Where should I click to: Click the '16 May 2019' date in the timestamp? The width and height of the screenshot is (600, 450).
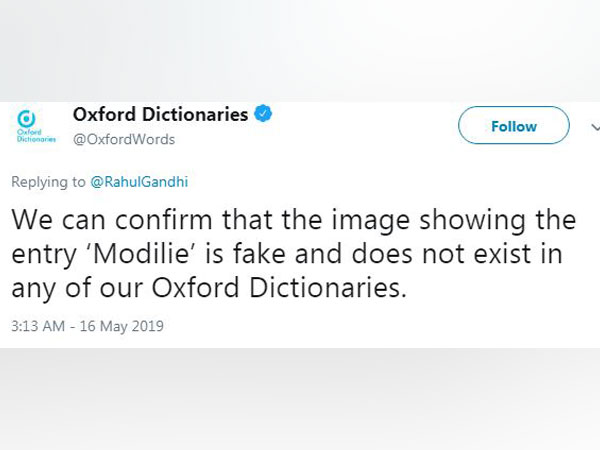click(122, 326)
